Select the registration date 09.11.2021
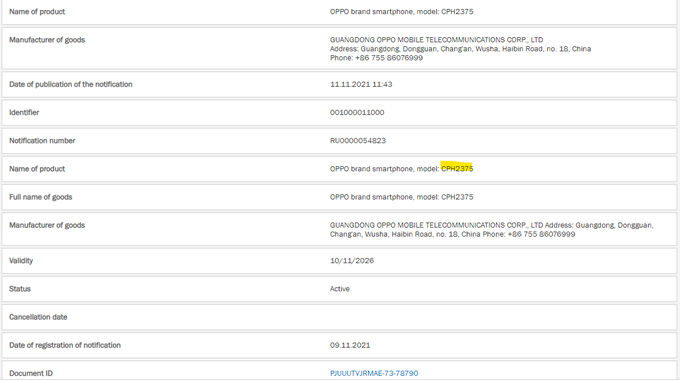 pyautogui.click(x=350, y=346)
